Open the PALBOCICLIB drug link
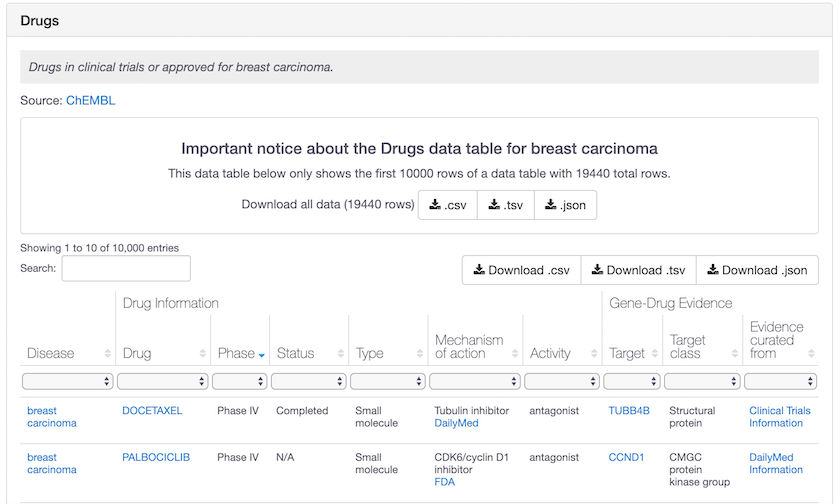The height and width of the screenshot is (504, 840). click(x=156, y=457)
